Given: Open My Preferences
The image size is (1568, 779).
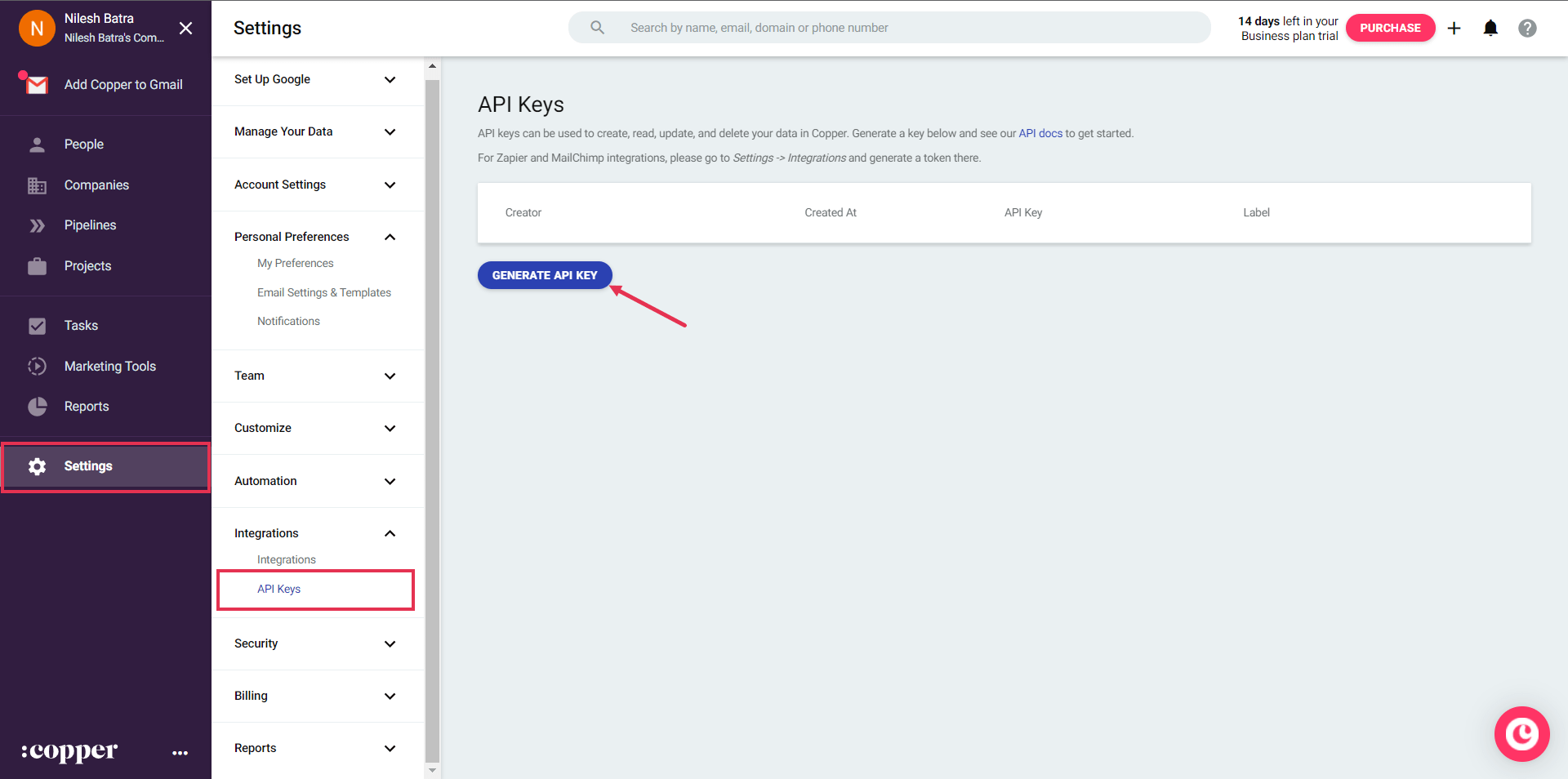Looking at the screenshot, I should click(x=295, y=263).
